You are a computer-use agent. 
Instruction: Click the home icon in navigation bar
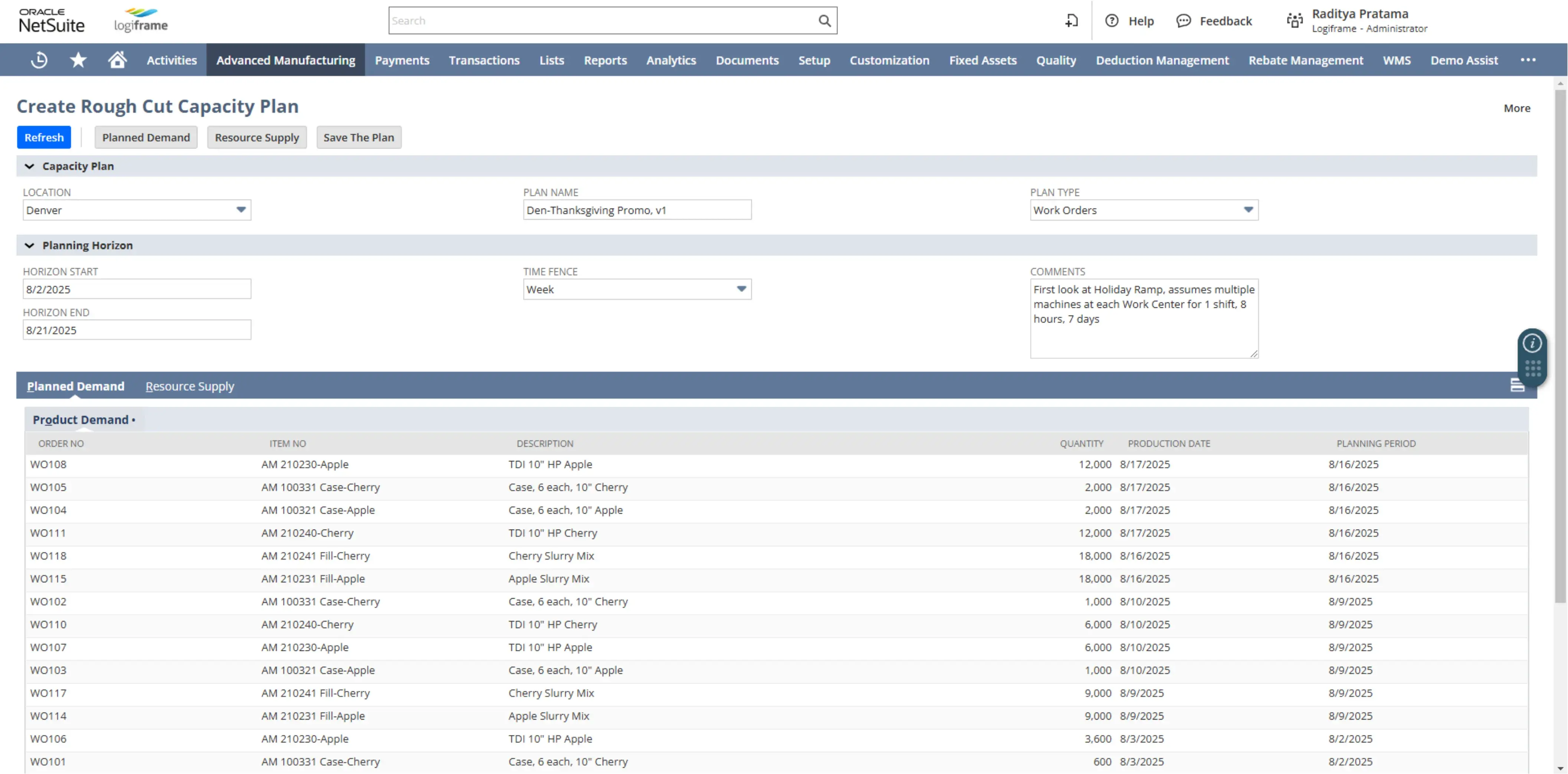118,59
